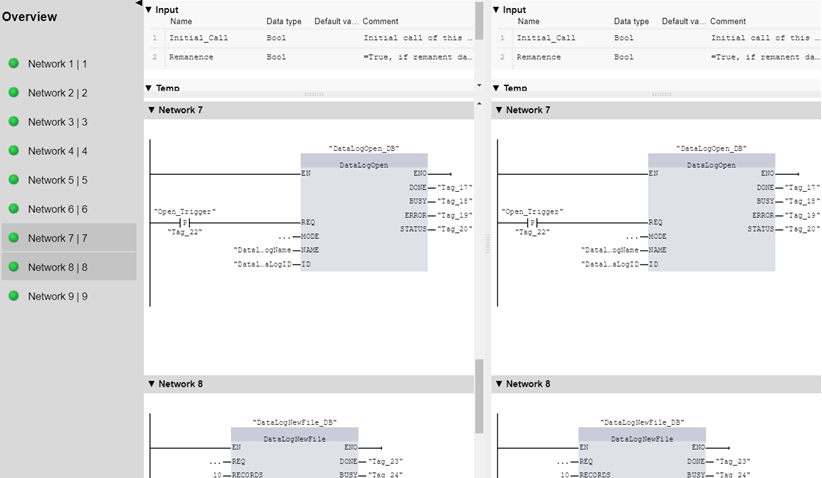Collapse the Input section in right pane
822x478 pixels.
tap(496, 9)
